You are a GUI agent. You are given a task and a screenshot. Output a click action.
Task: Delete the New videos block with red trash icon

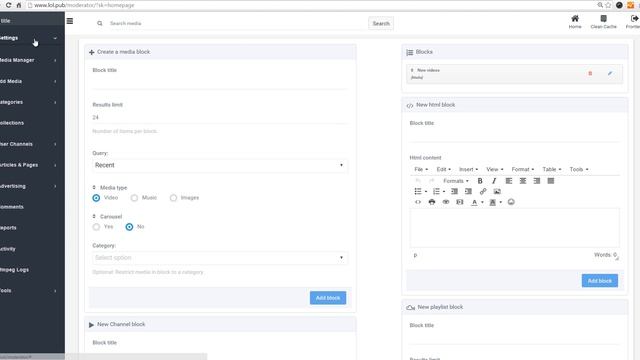coord(590,73)
